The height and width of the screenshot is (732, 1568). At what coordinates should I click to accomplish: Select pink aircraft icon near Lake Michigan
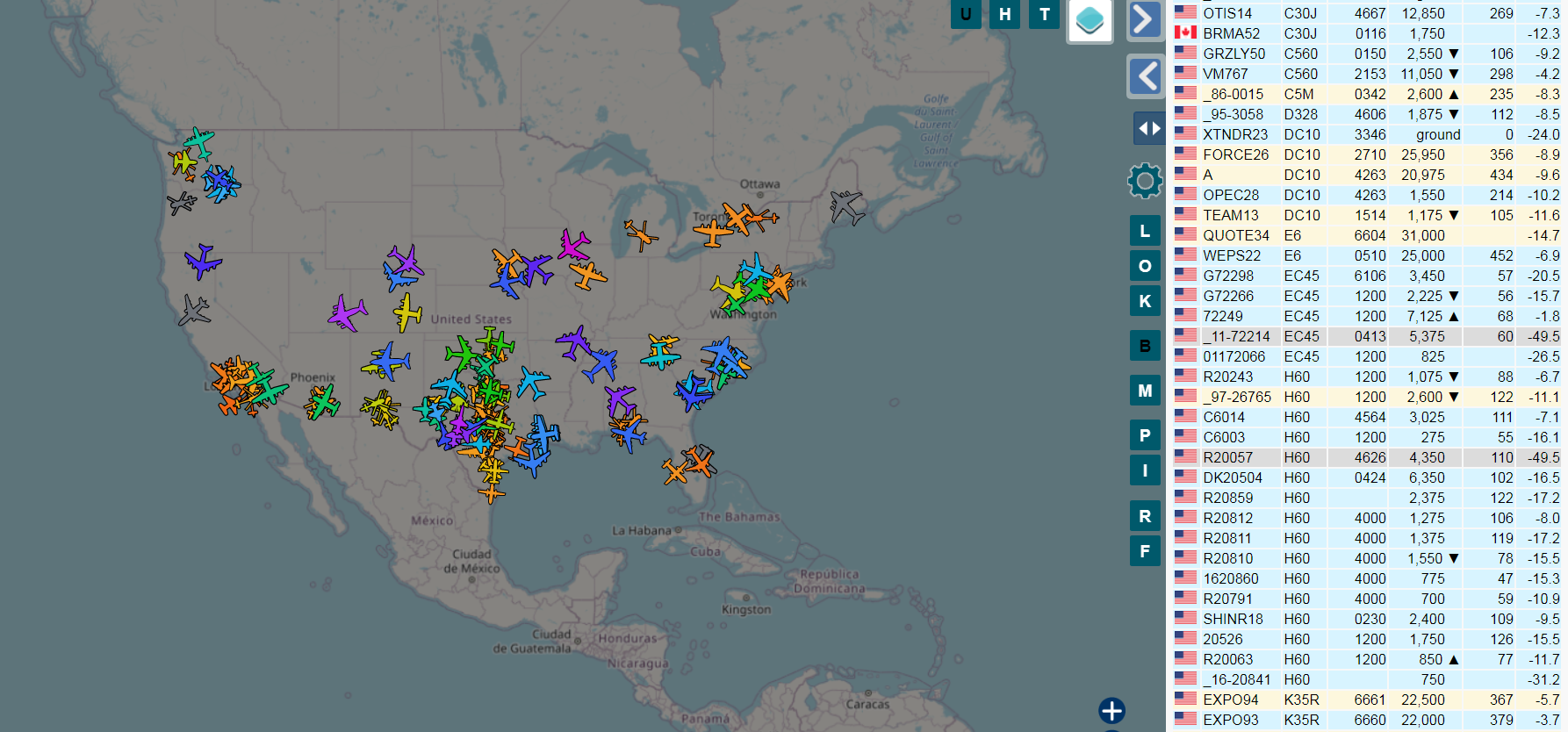click(574, 244)
